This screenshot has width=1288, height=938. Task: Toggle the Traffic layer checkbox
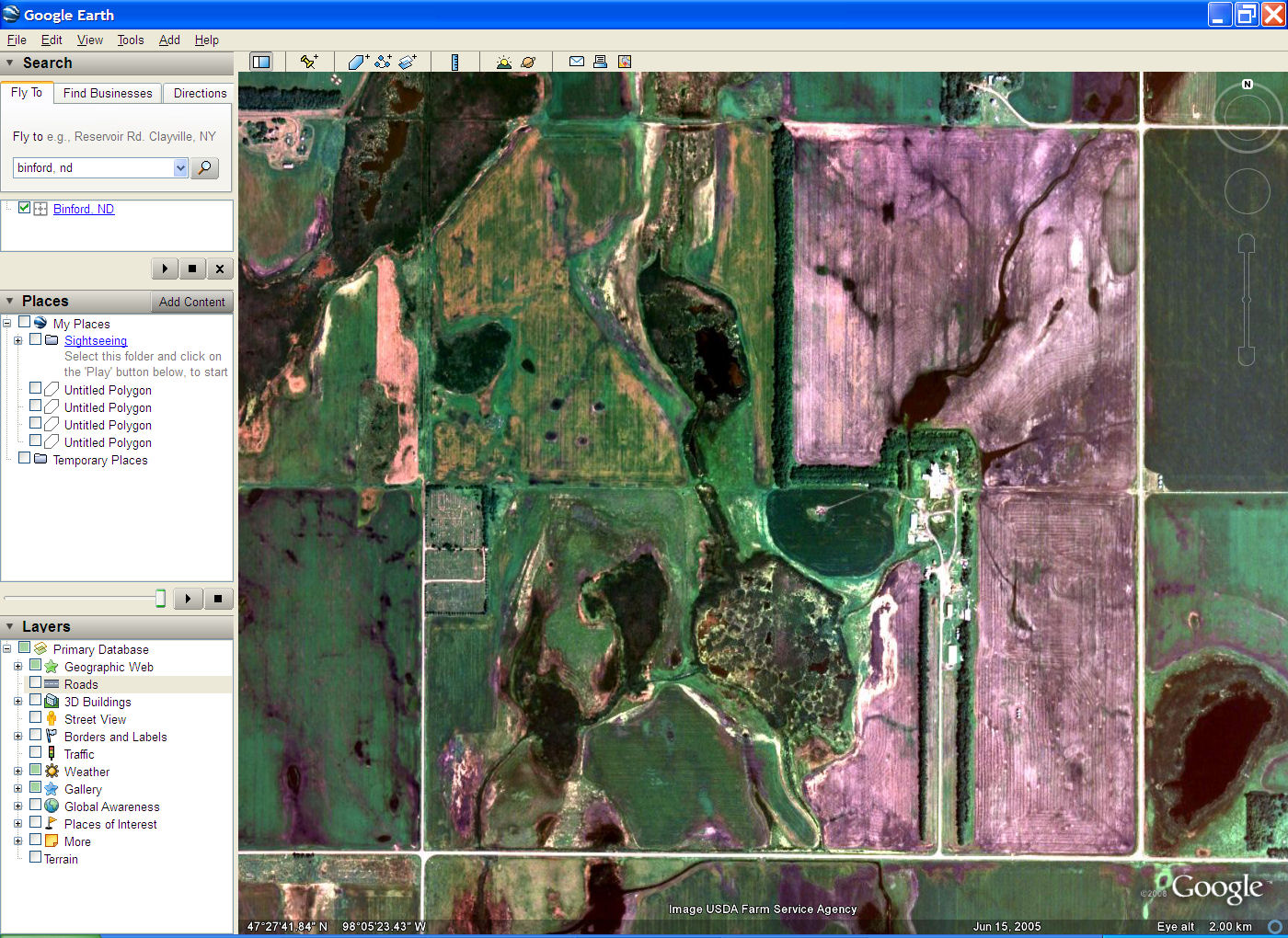click(x=35, y=753)
